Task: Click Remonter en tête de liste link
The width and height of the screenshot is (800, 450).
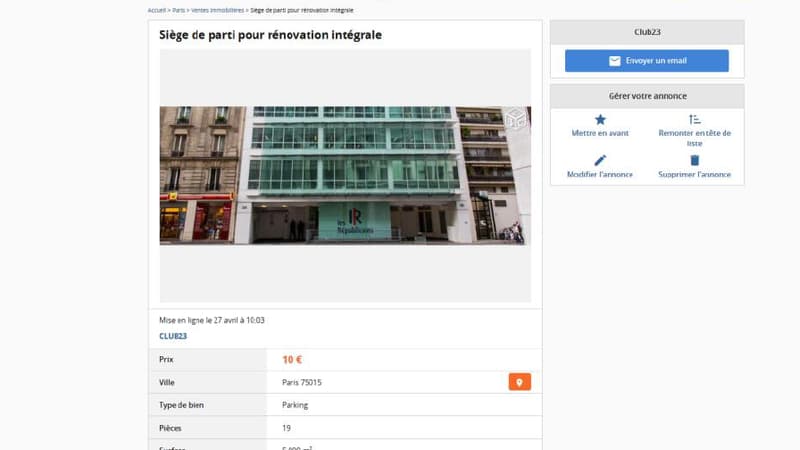Action: tap(694, 138)
